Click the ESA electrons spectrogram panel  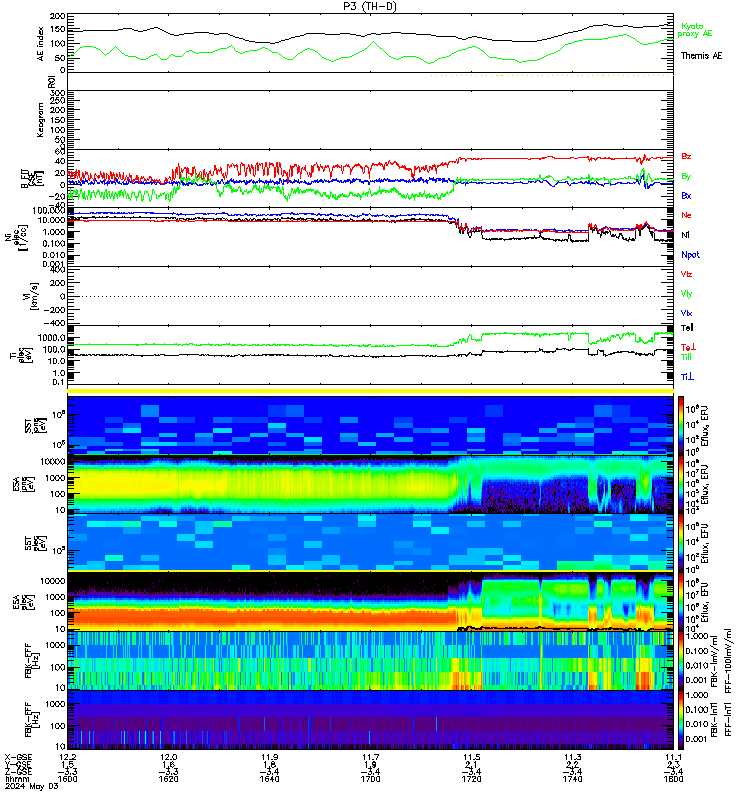(x=370, y=602)
